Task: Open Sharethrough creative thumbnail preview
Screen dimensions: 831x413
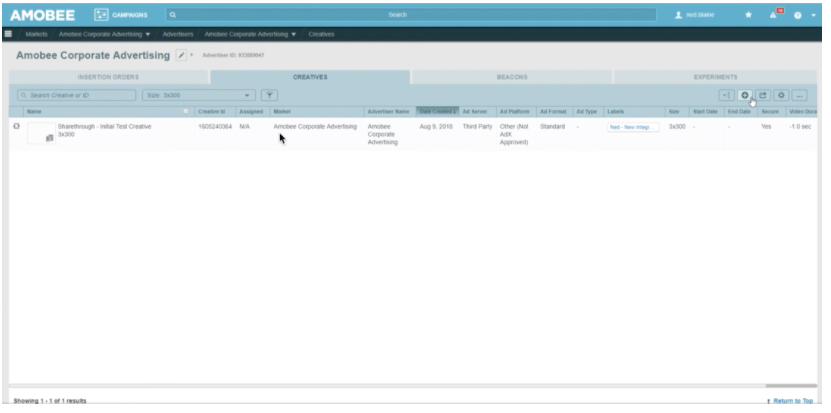Action: click(41, 133)
